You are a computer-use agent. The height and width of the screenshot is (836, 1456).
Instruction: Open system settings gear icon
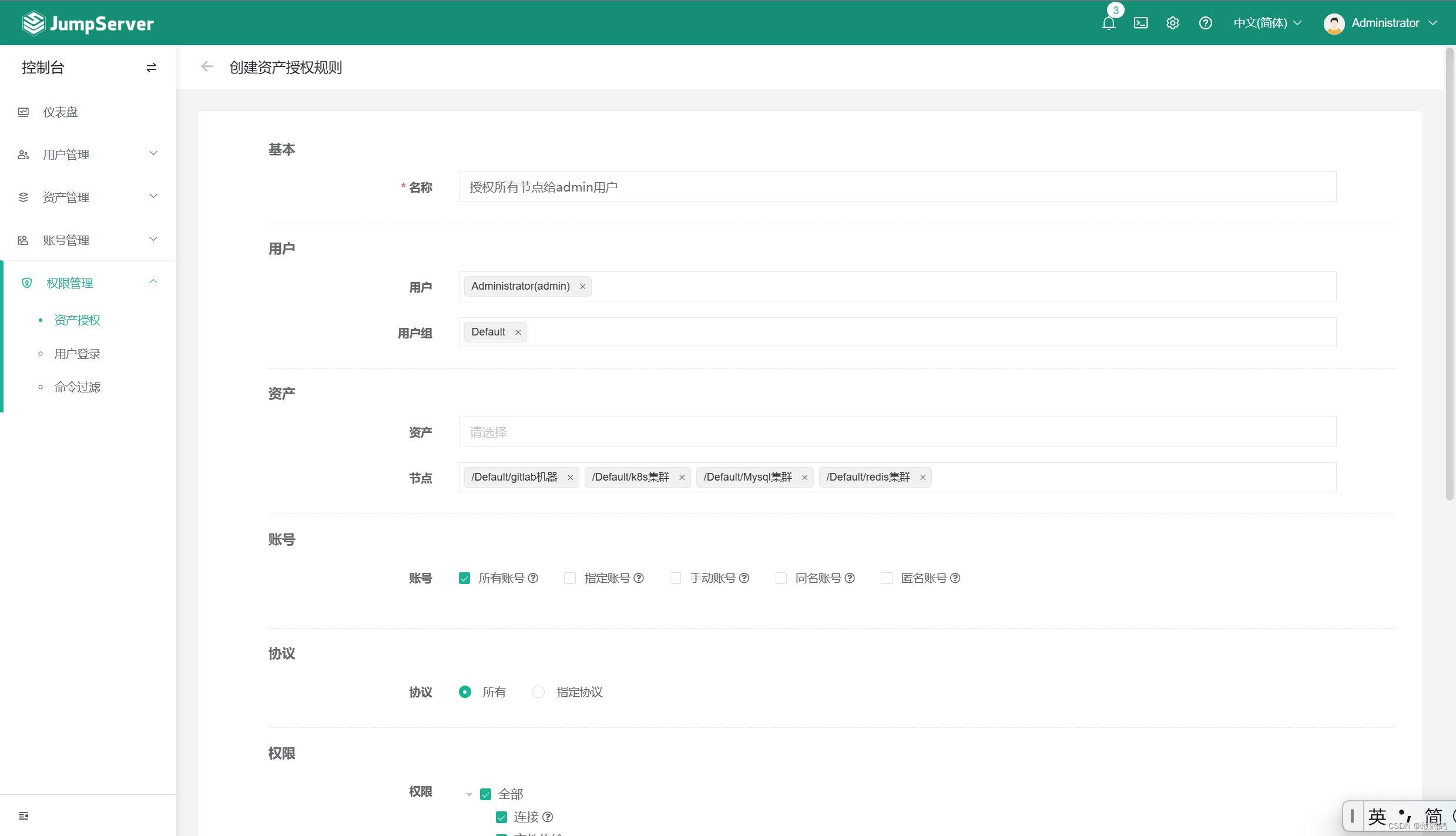click(1172, 23)
